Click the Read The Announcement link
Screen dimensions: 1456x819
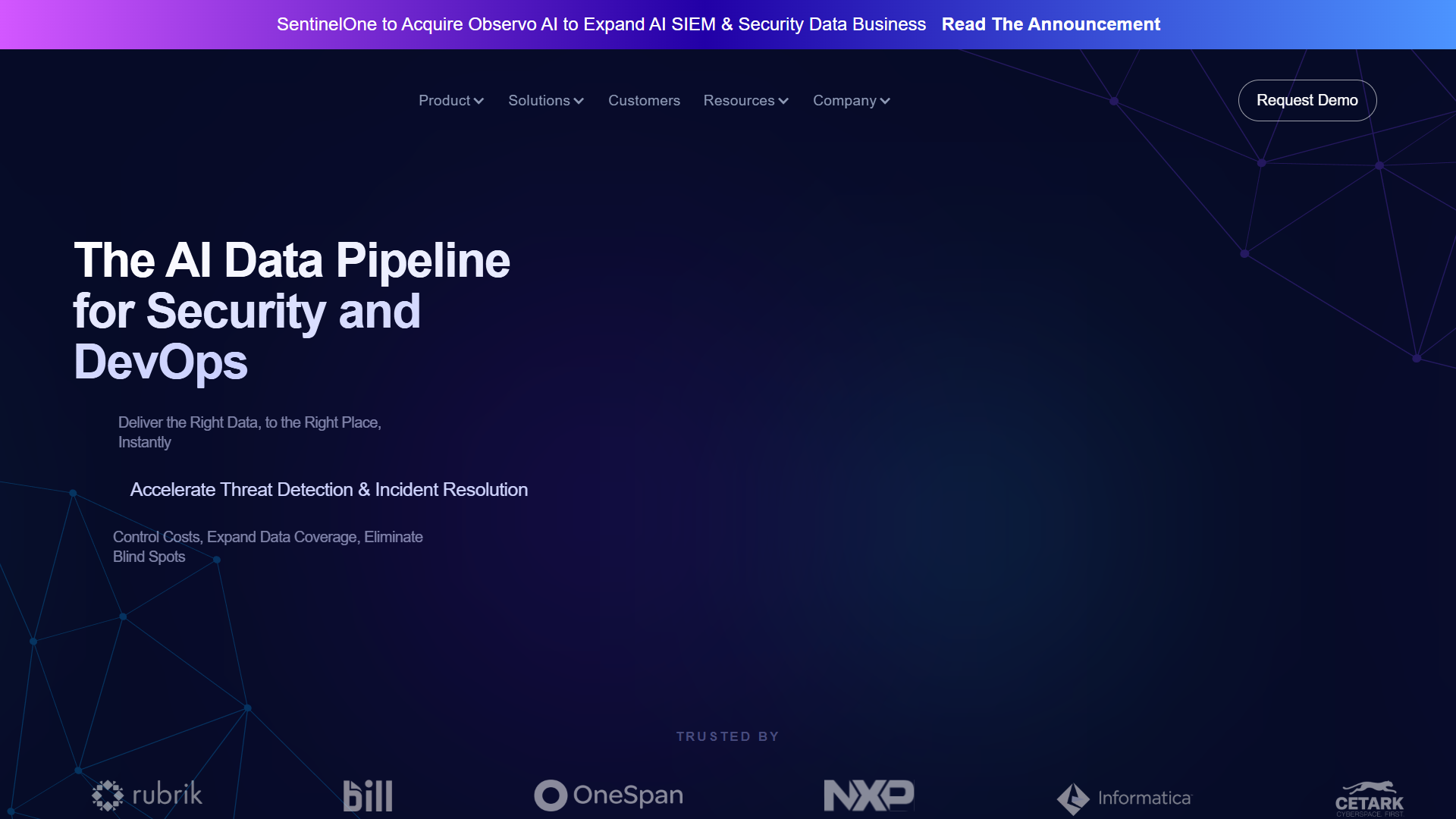coord(1050,24)
